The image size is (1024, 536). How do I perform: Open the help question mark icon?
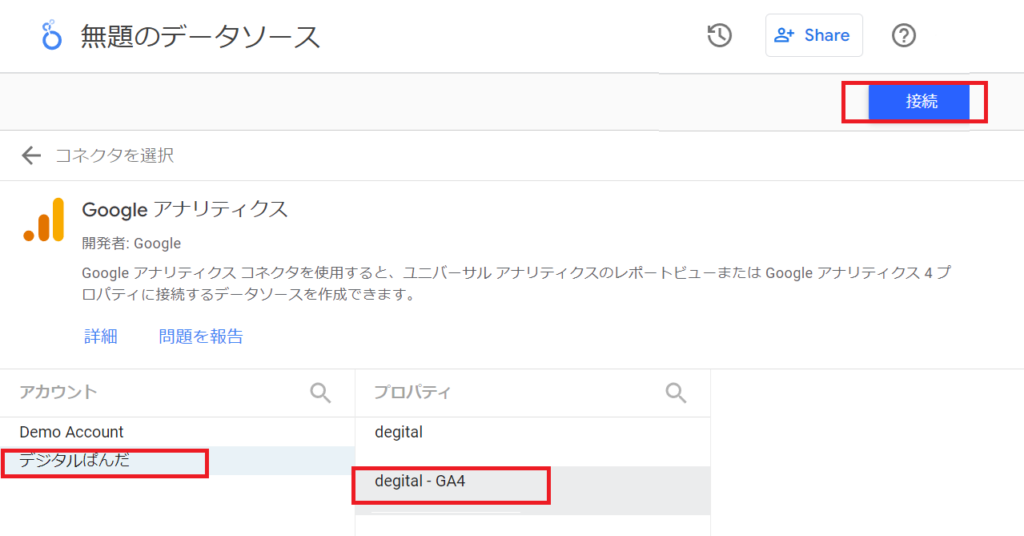click(x=903, y=36)
